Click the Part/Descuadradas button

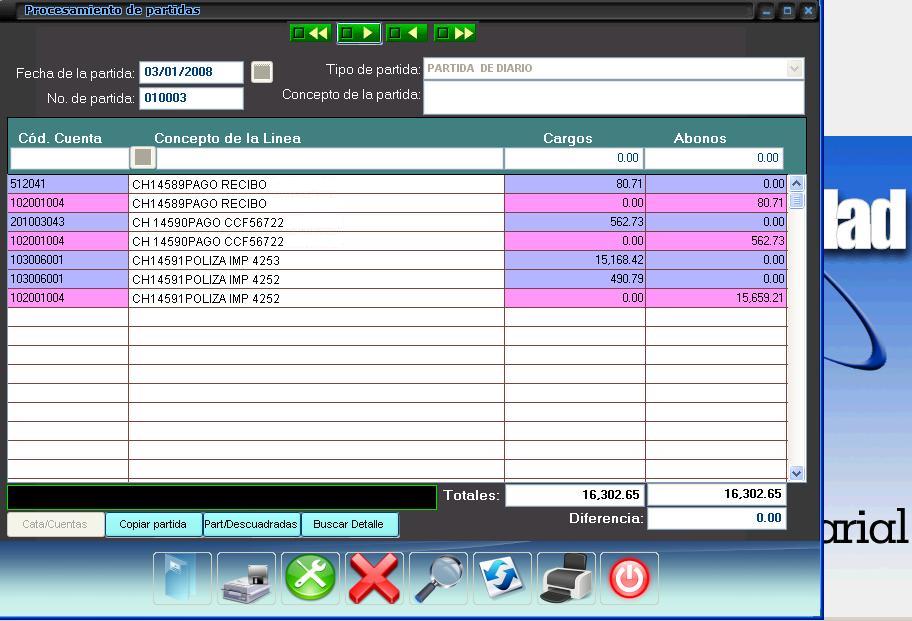click(251, 524)
